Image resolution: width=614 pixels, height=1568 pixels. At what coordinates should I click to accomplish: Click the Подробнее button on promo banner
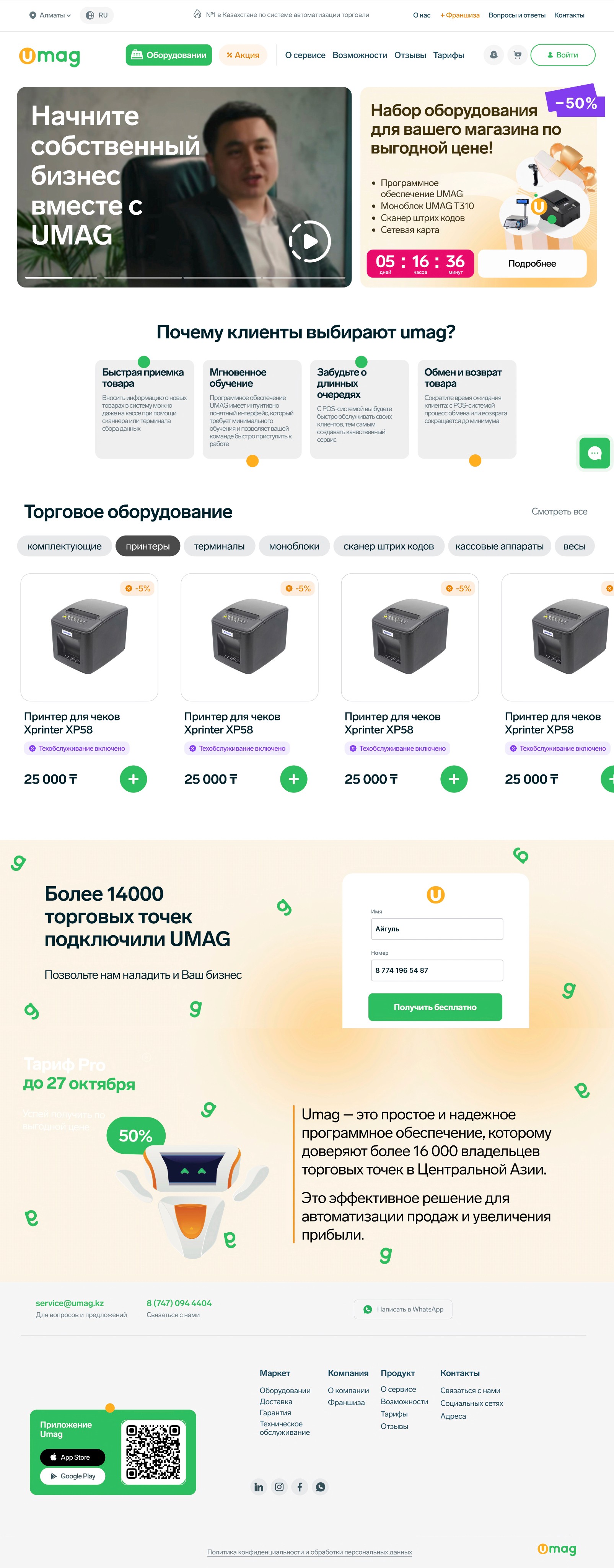coord(533,263)
